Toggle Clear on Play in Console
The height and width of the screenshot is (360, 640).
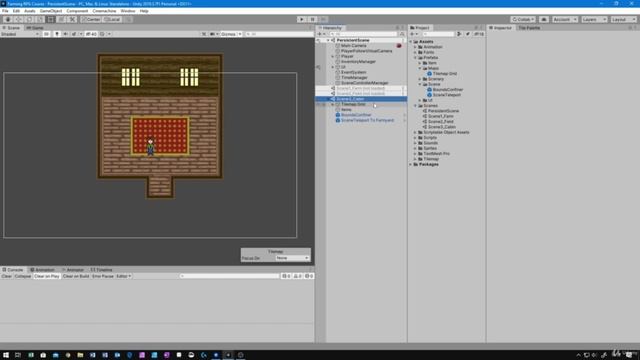coord(47,276)
